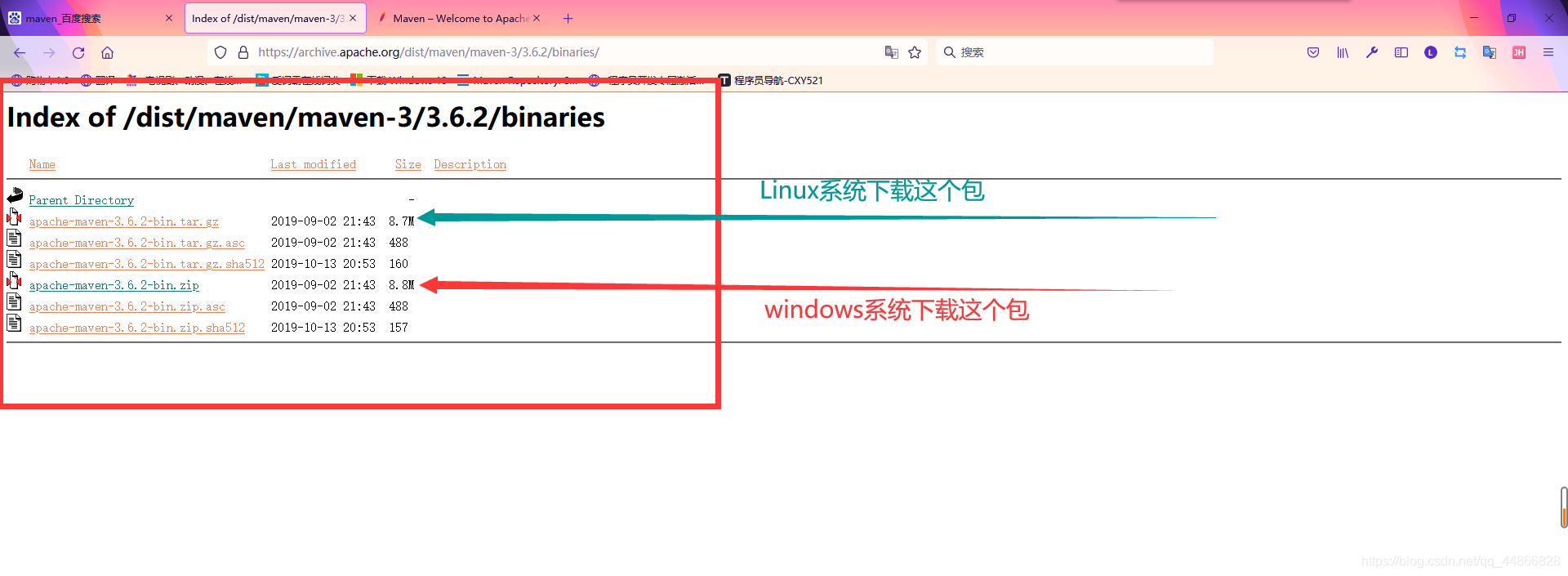The image size is (1568, 576).
Task: Click document icon beside bin.tar.gz.sha512
Action: pos(14,259)
